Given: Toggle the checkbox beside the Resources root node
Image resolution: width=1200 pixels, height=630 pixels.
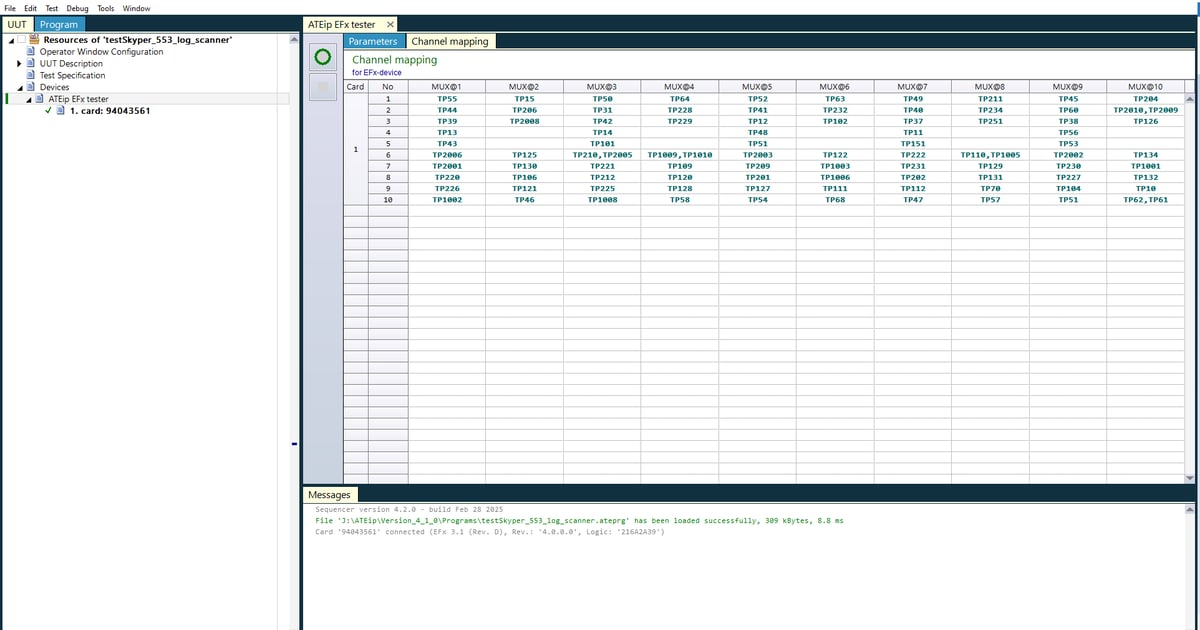Looking at the screenshot, I should click(x=21, y=40).
